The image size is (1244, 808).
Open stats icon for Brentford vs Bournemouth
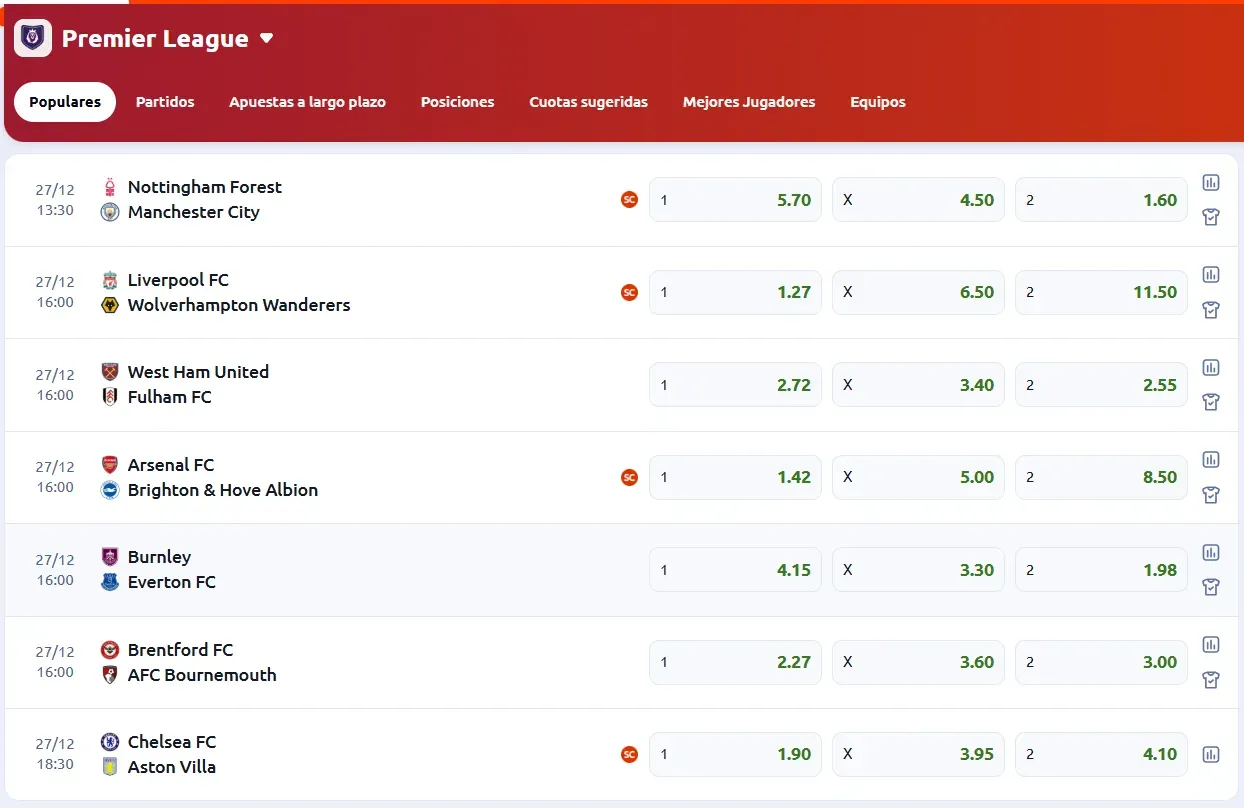coord(1211,644)
